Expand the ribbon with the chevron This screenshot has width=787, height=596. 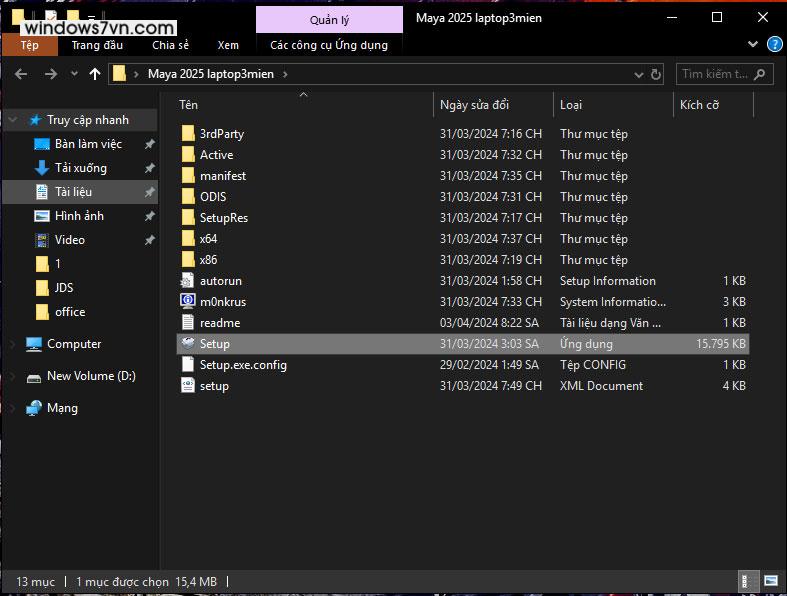[x=753, y=45]
